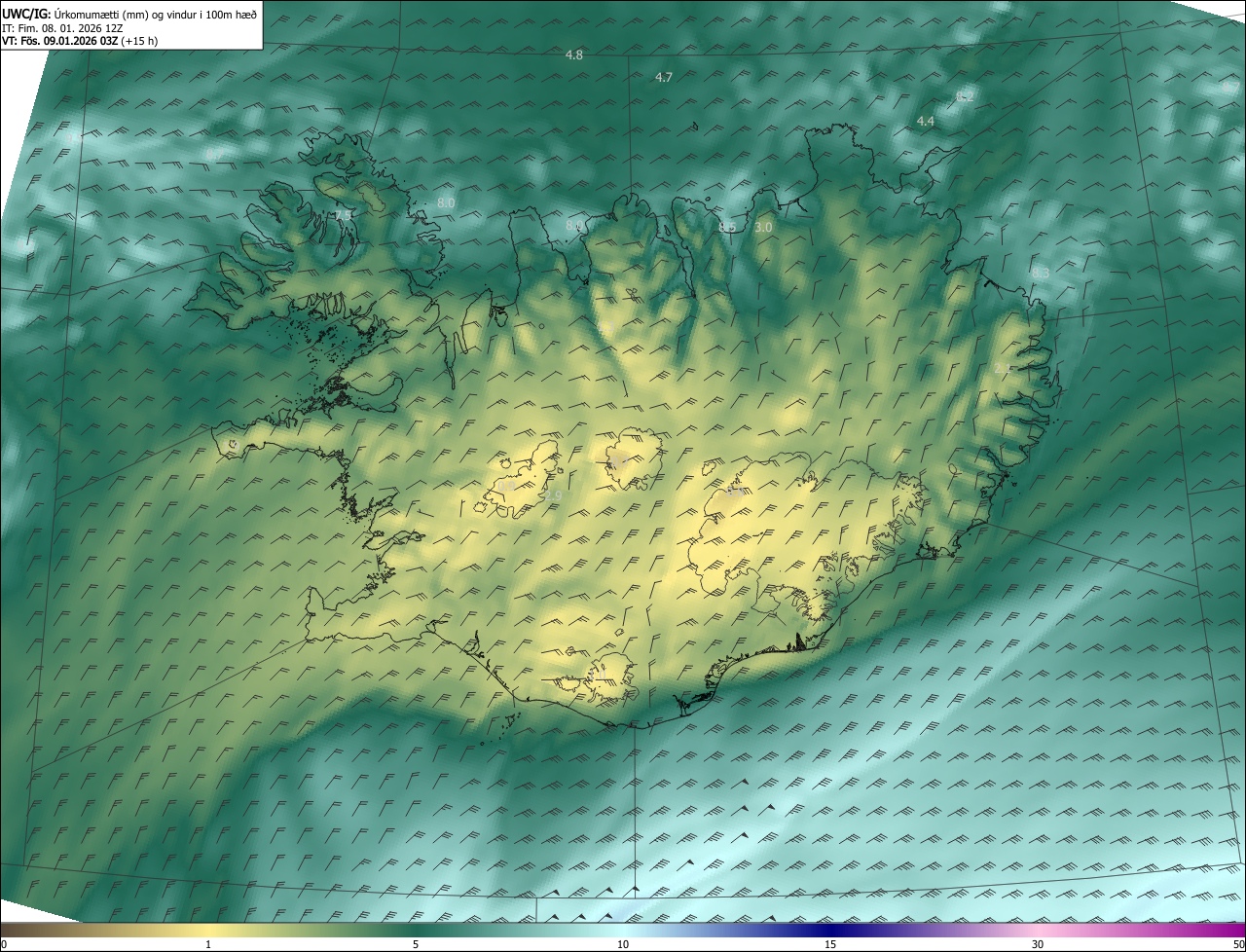Select the initial time 'IT: Fim. 08. 01. 2026 12Z'

62,28
